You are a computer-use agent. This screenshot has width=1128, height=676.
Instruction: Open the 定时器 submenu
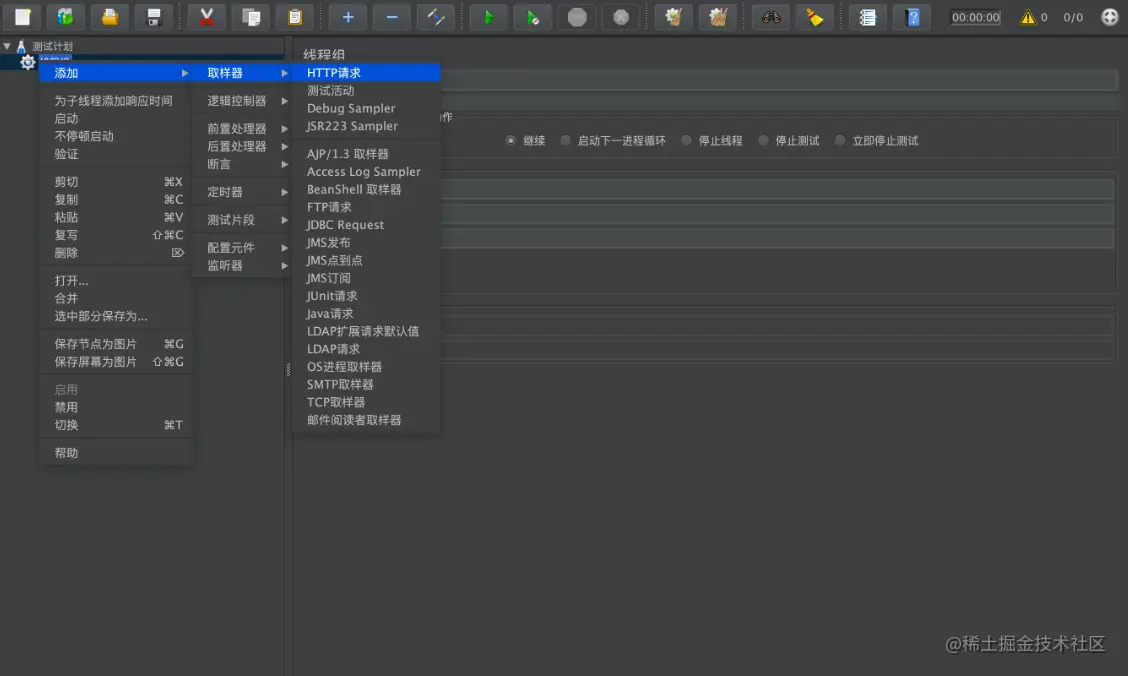pos(242,192)
